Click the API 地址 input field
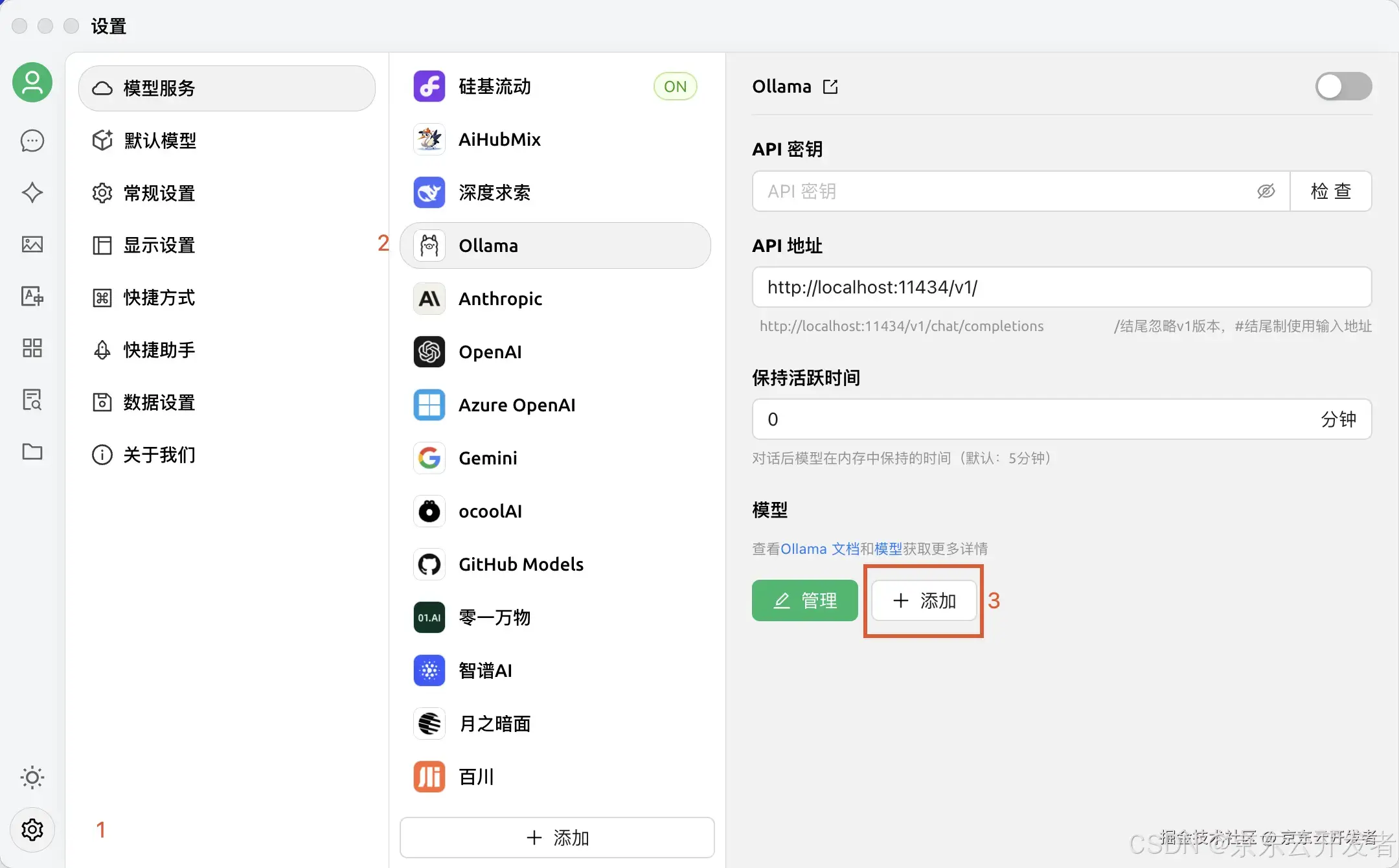Image resolution: width=1399 pixels, height=868 pixels. (1061, 287)
